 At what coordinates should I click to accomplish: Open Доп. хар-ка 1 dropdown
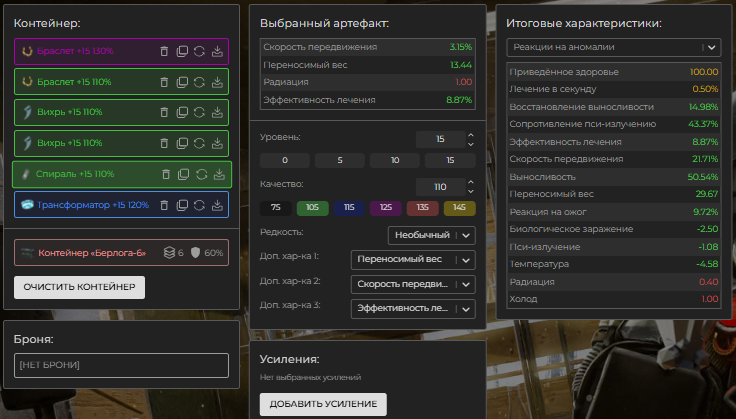click(x=413, y=260)
